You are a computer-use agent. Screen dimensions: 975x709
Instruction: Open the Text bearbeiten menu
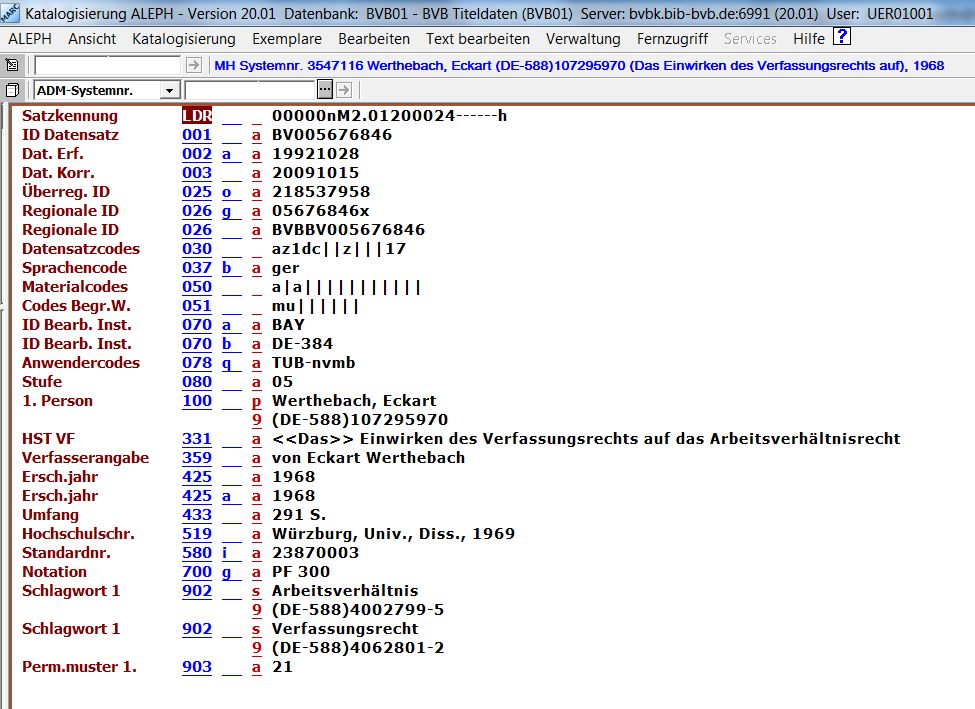coord(478,39)
